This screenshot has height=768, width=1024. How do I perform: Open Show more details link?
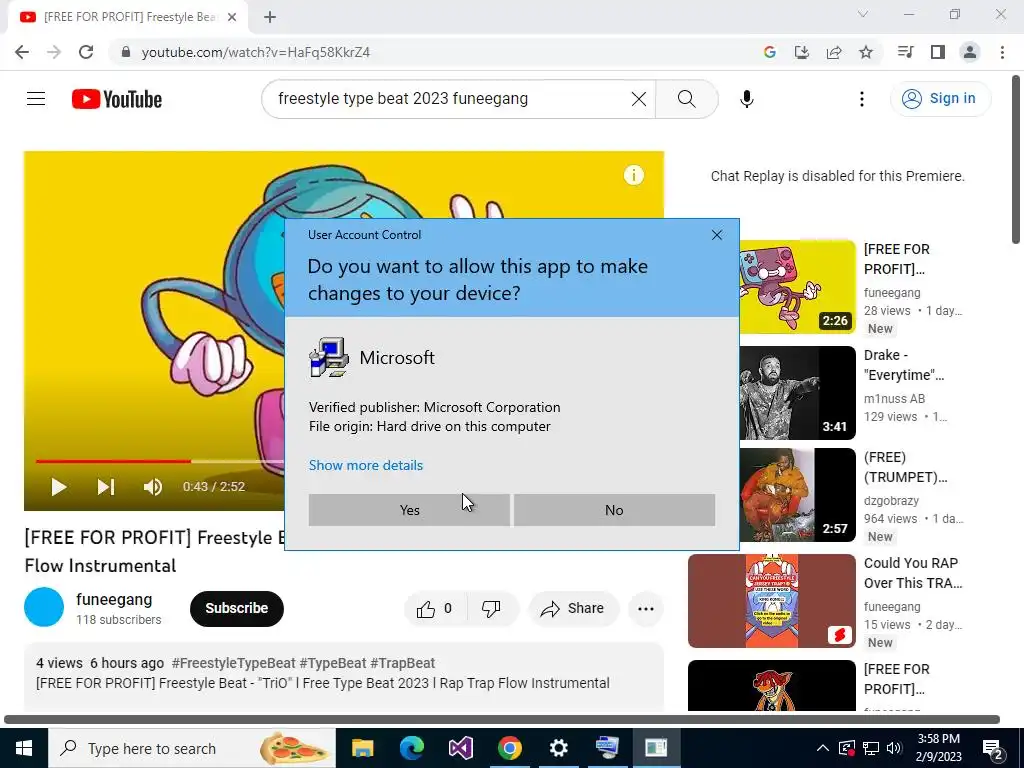(x=366, y=465)
